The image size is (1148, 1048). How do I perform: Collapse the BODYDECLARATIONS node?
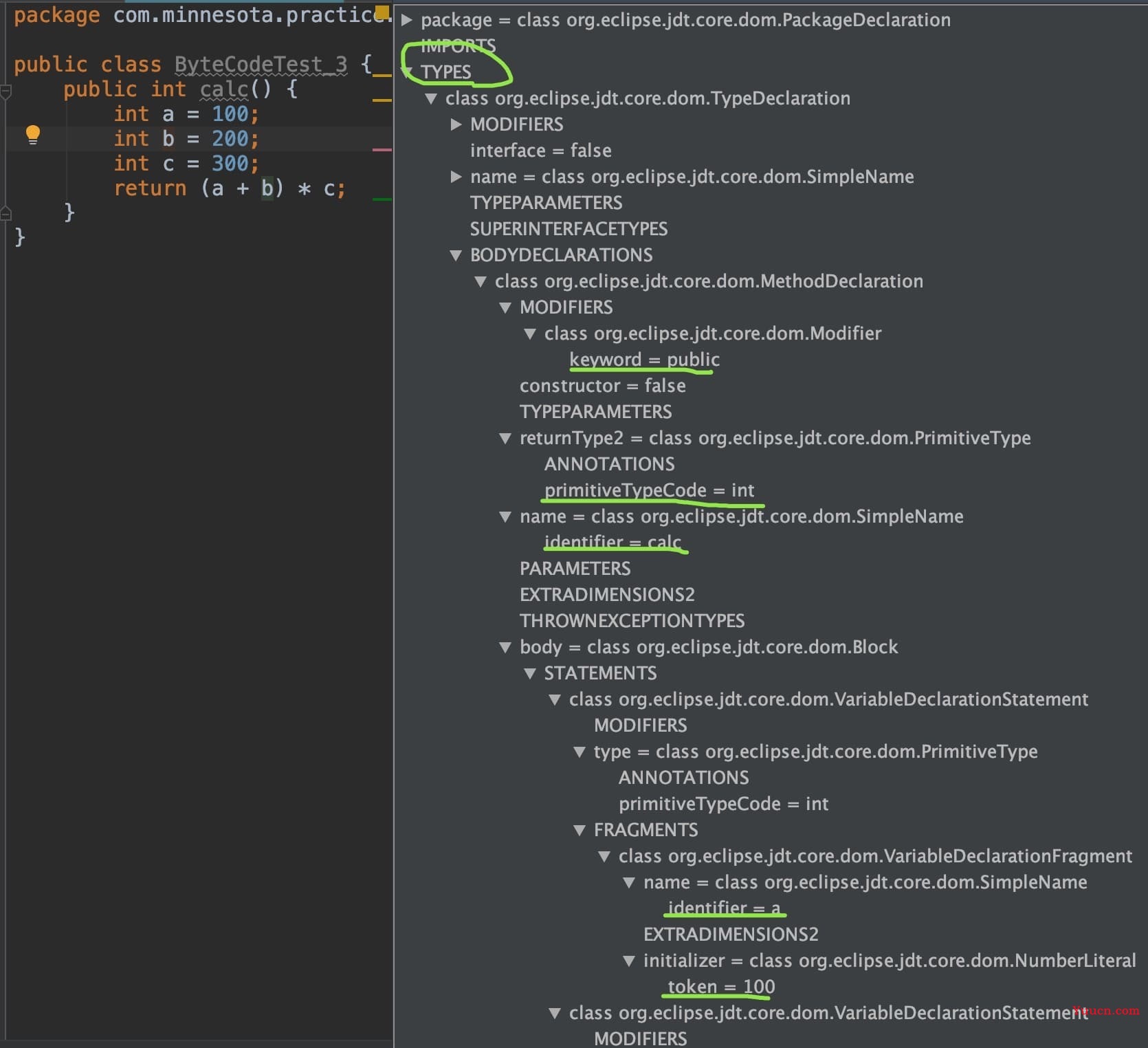coord(456,255)
